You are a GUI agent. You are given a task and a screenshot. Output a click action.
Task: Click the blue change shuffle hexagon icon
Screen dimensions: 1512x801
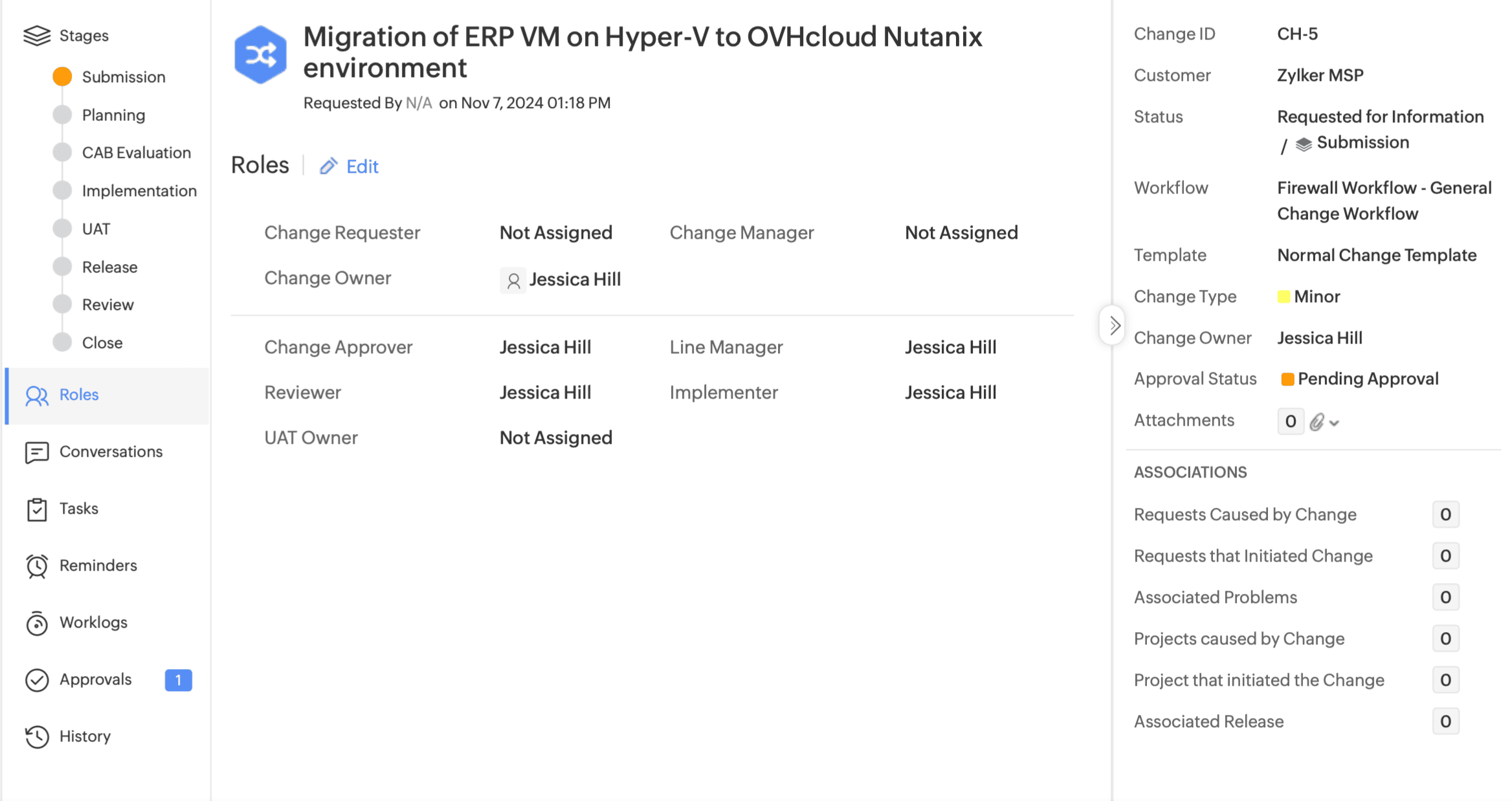point(260,55)
